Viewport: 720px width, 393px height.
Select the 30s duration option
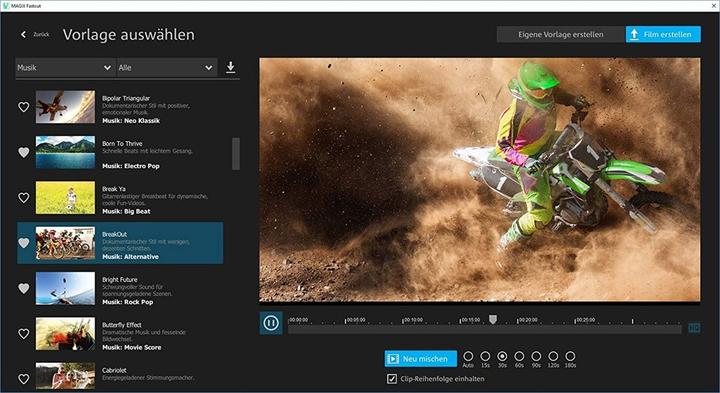point(502,356)
